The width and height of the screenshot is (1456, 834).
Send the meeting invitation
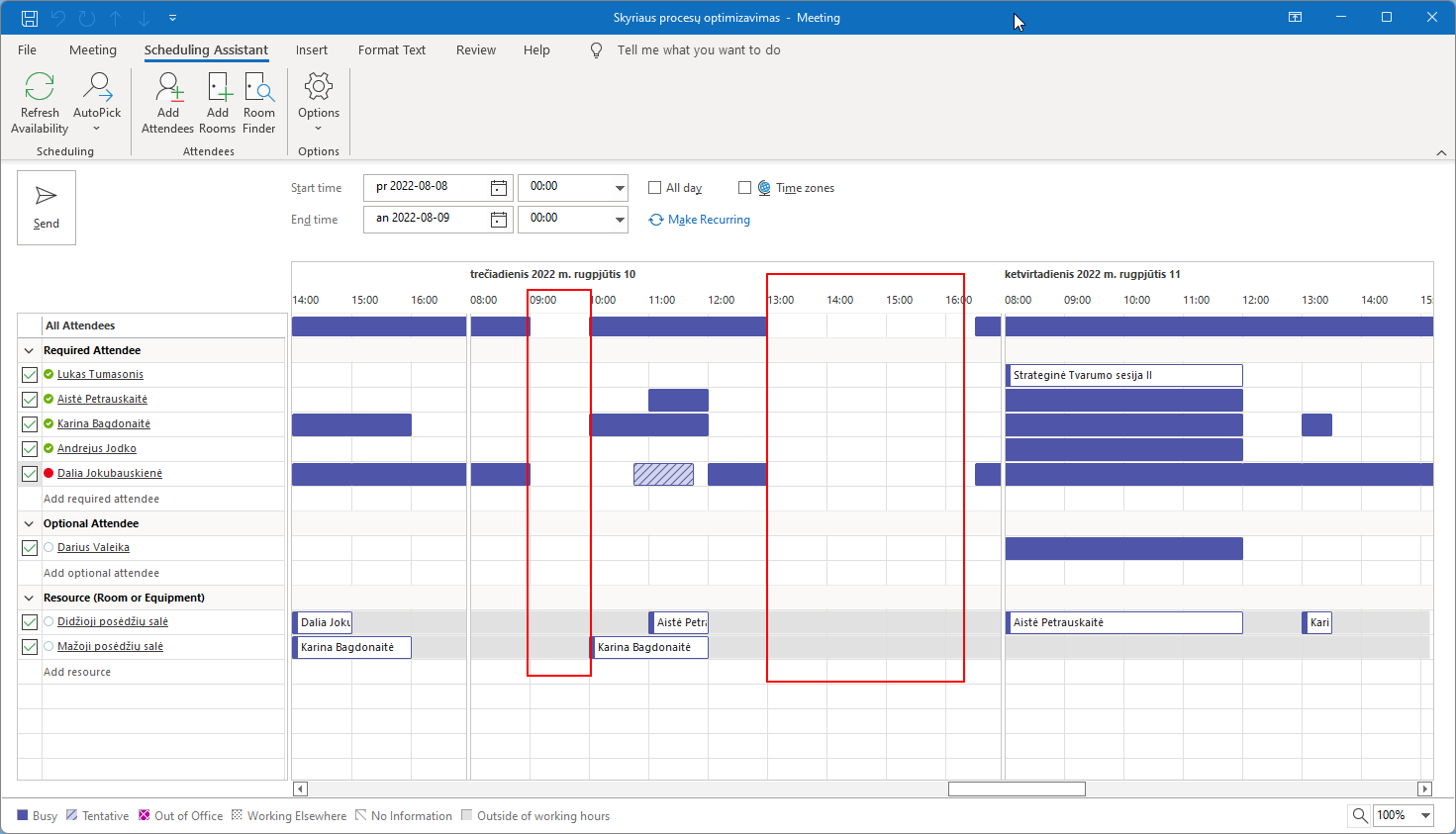point(47,207)
